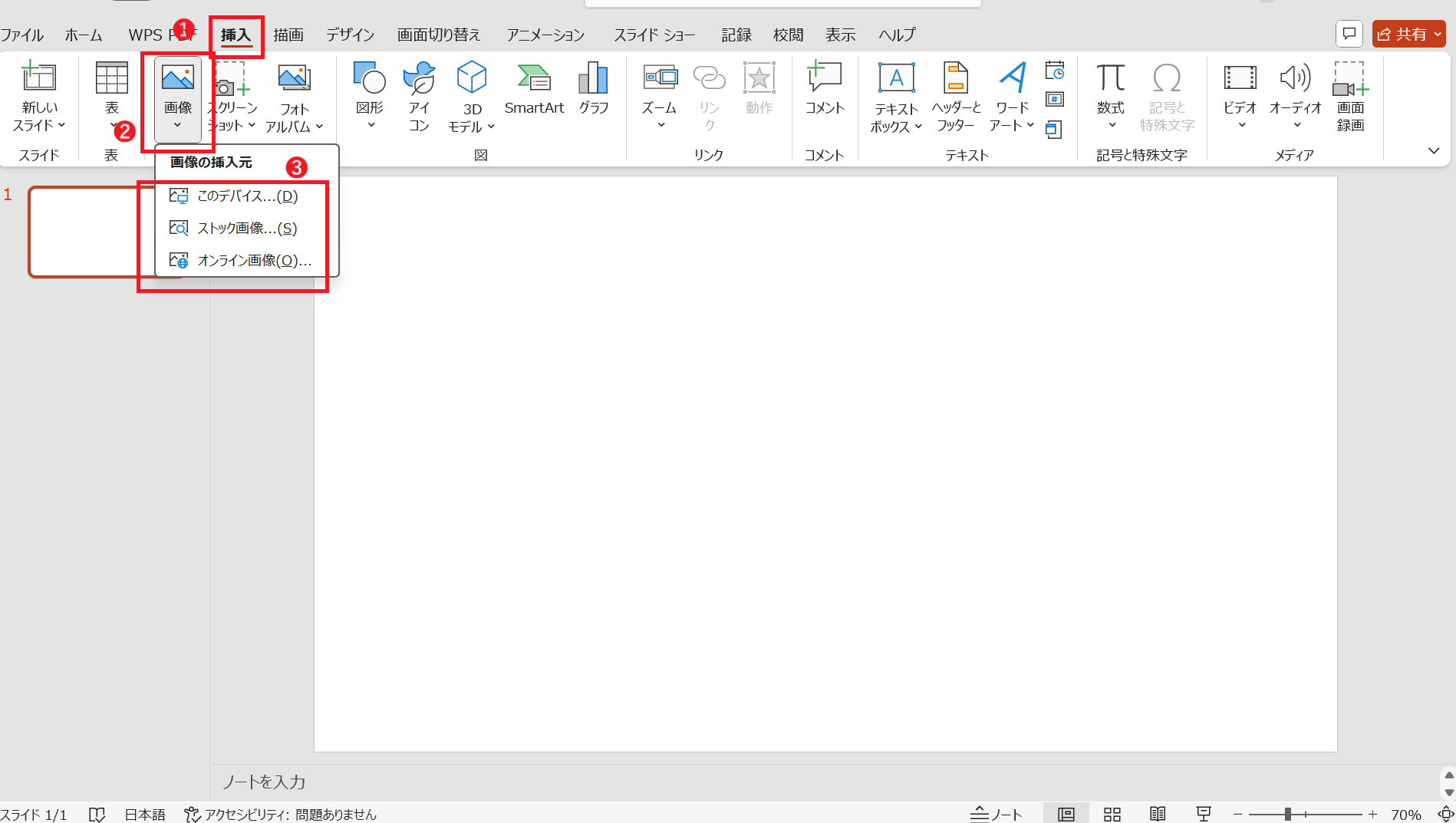
Task: Start a screen recording (画面録画)
Action: 1350,96
